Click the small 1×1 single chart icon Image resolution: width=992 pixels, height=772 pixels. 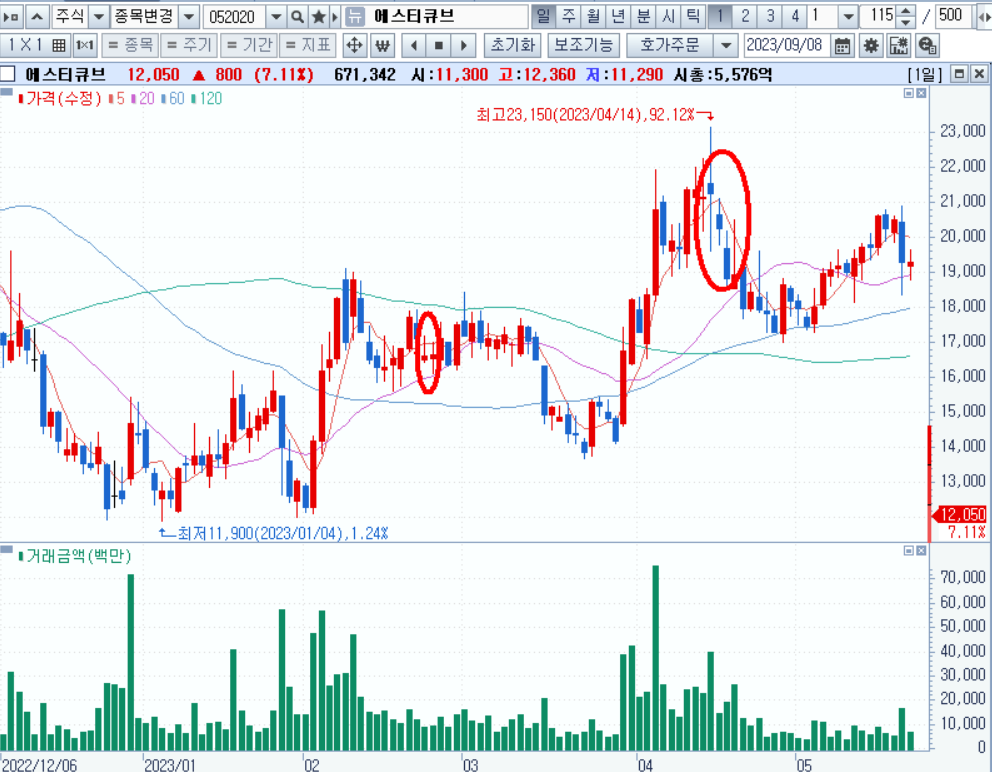pos(84,46)
